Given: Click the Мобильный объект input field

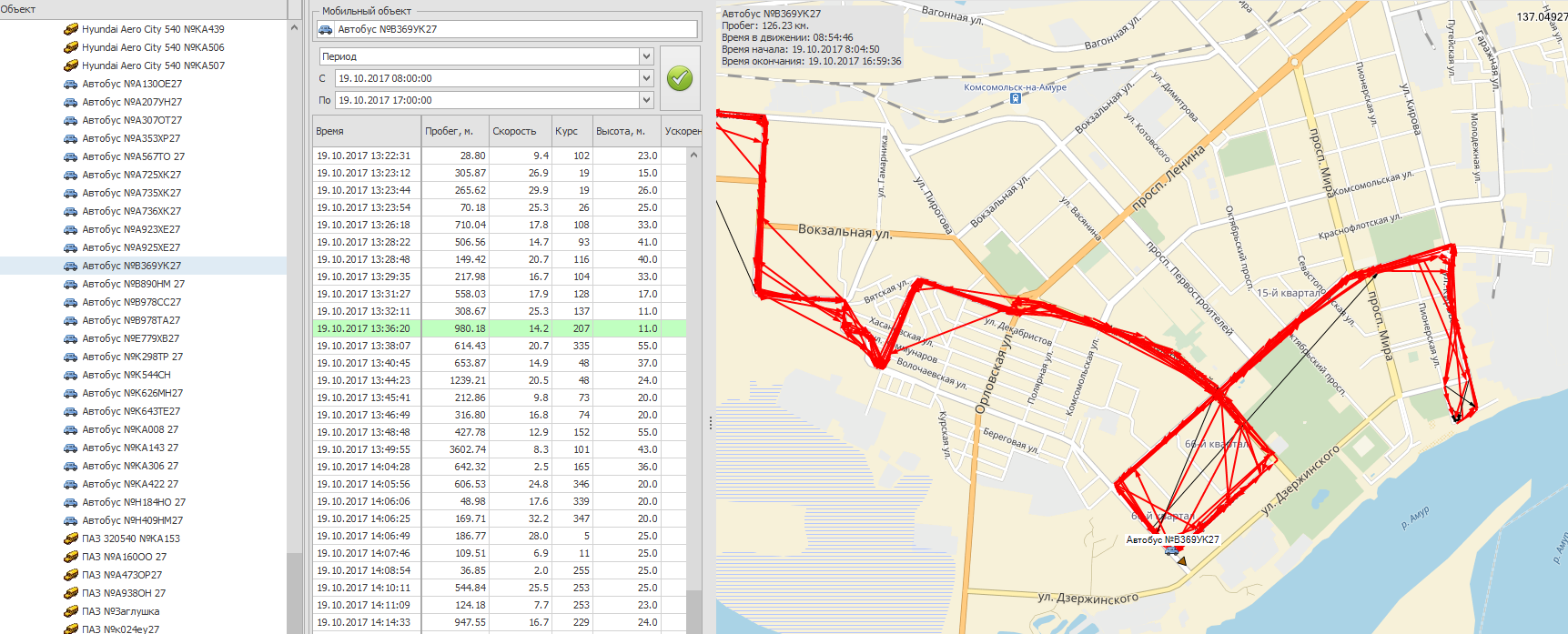Looking at the screenshot, I should click(x=515, y=29).
